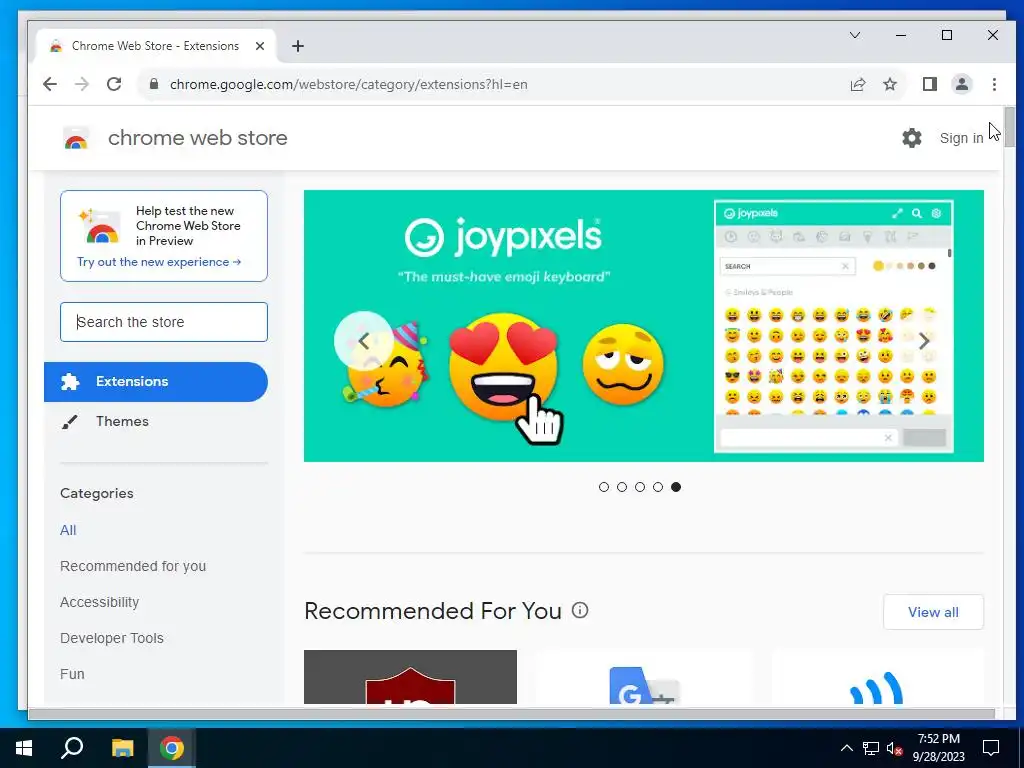Click the Chrome taskbar icon

coord(171,748)
